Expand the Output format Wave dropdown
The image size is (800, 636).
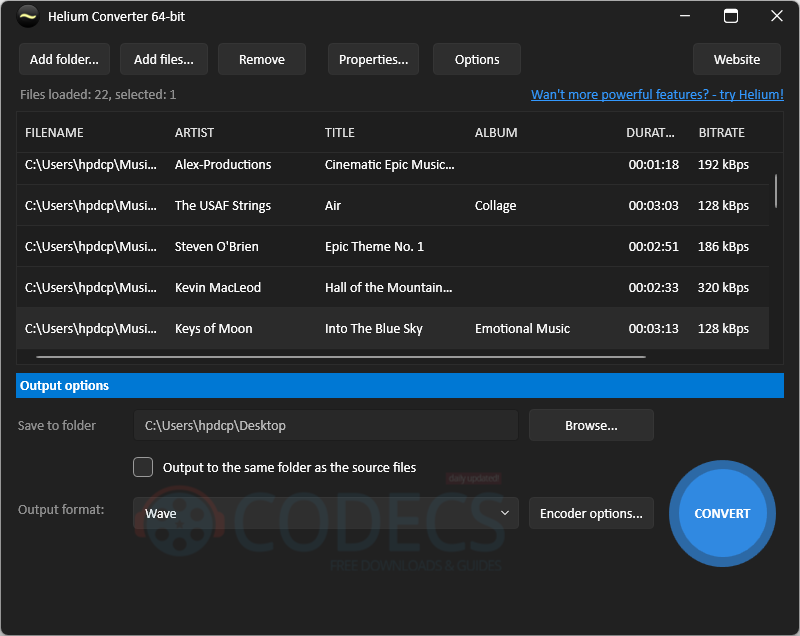point(326,513)
